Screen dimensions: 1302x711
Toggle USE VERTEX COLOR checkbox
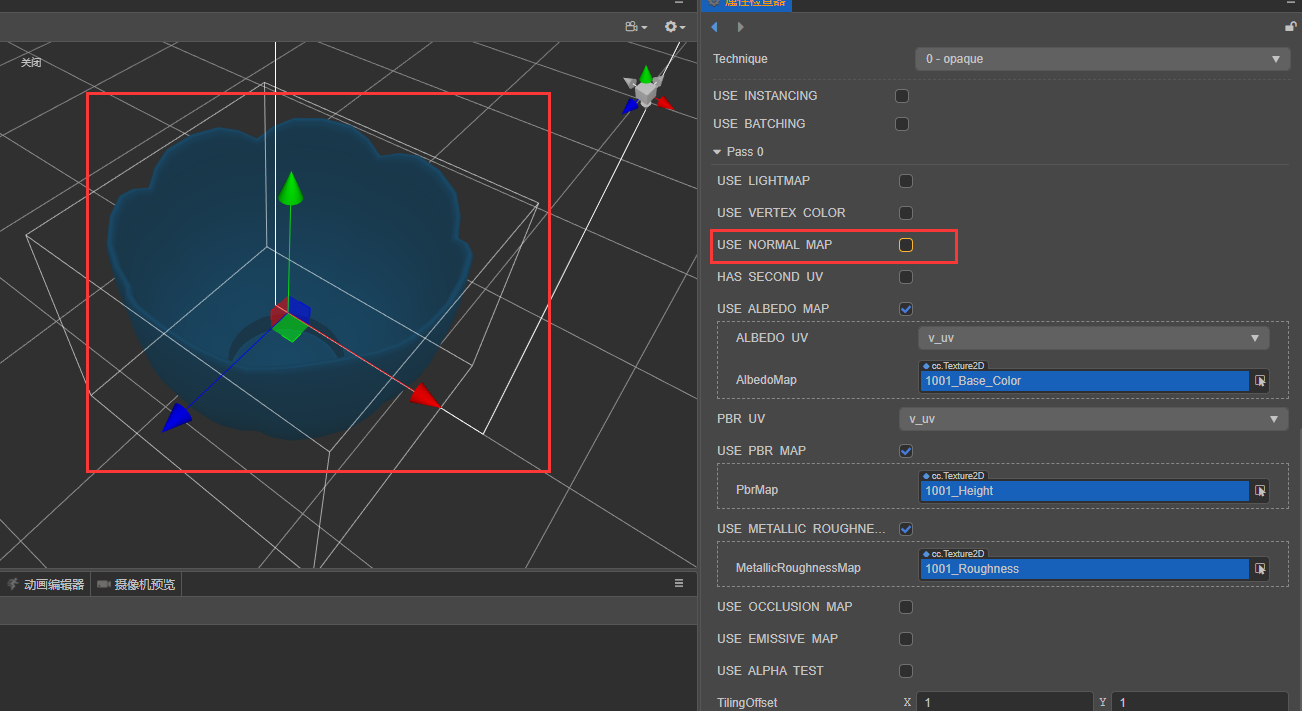tap(906, 213)
